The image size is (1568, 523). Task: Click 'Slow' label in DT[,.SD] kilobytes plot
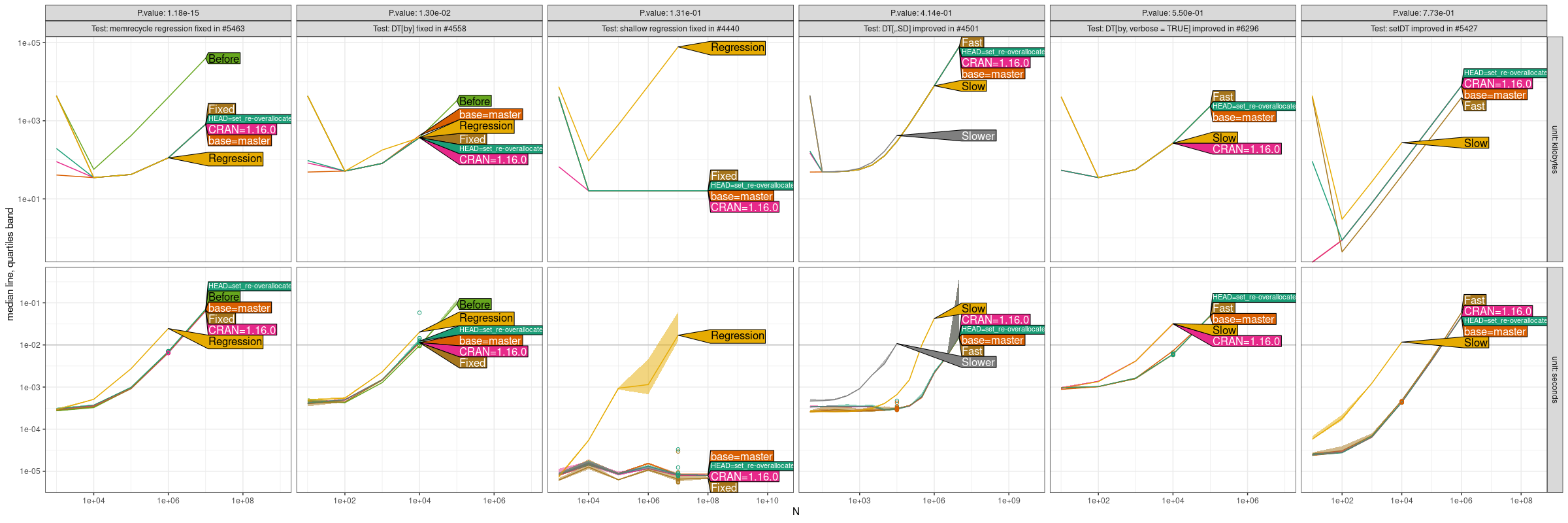973,86
